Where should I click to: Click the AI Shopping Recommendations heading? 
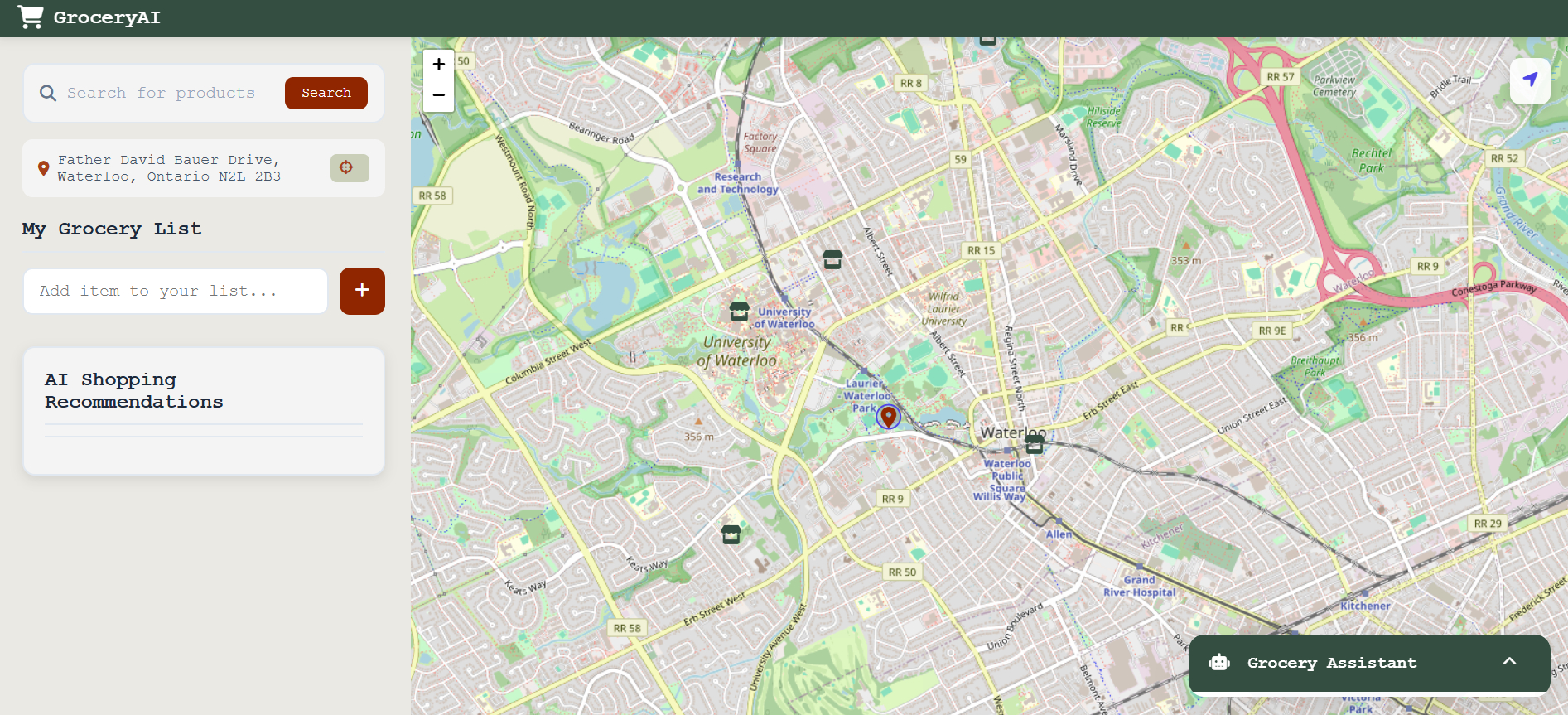coord(134,390)
